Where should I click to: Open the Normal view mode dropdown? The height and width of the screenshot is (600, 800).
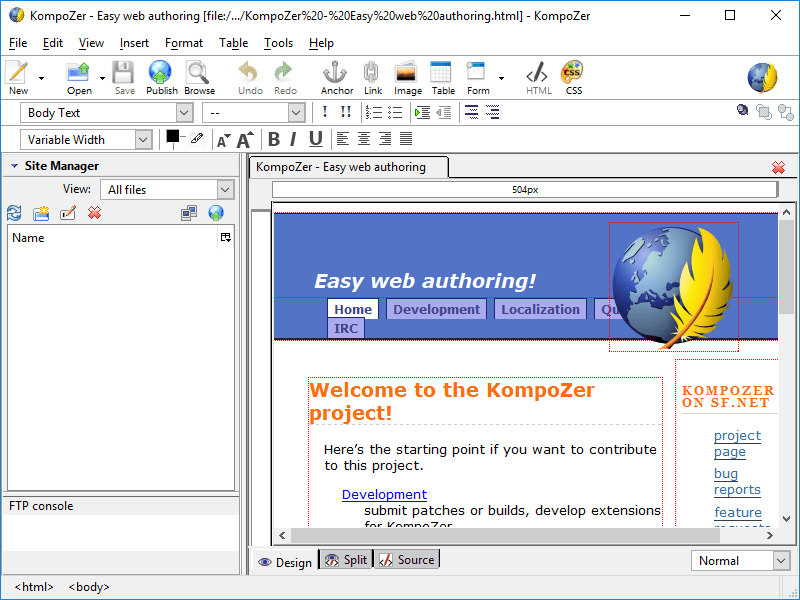pyautogui.click(x=741, y=561)
